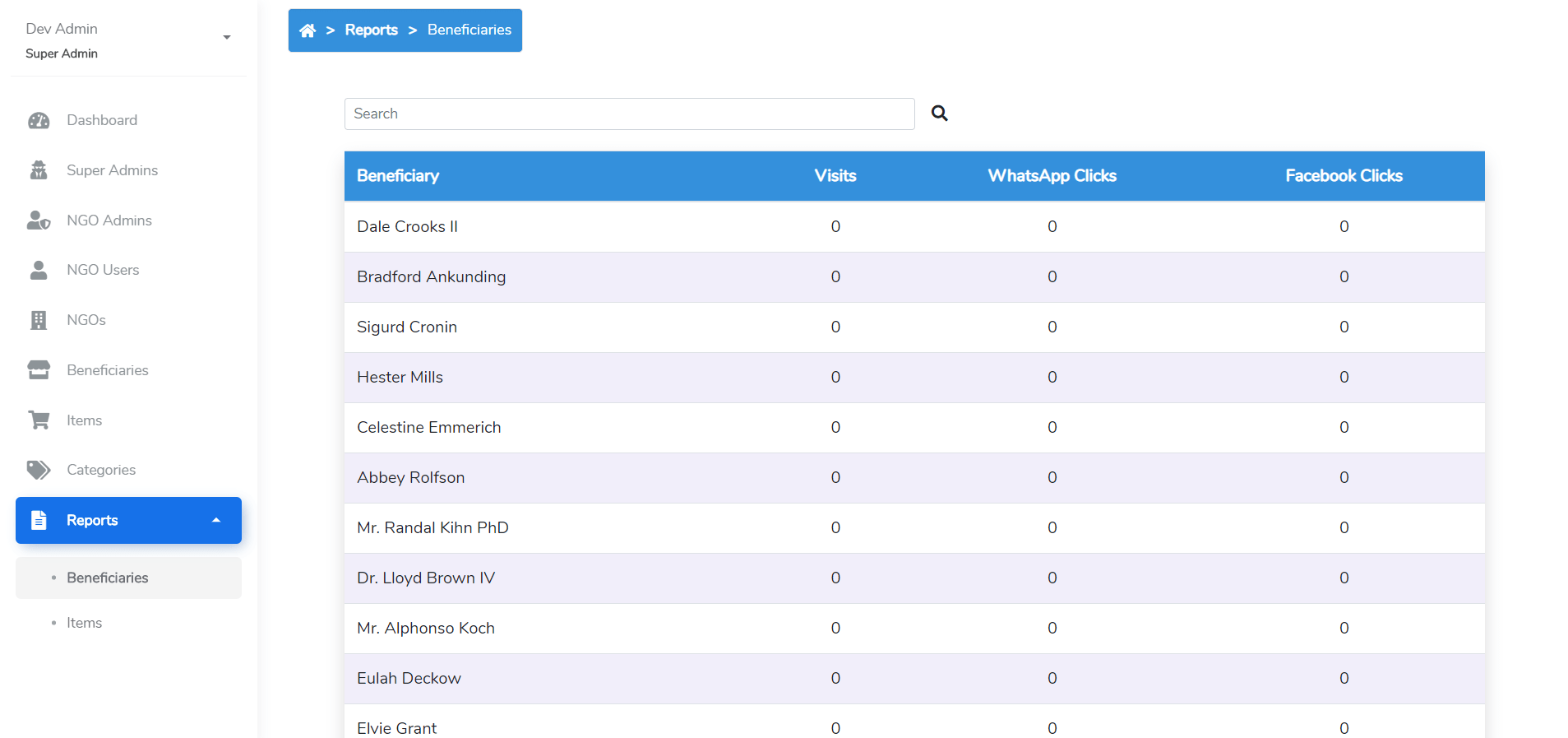The width and height of the screenshot is (1568, 738).
Task: Click the Reports link in breadcrumb
Action: [x=371, y=30]
